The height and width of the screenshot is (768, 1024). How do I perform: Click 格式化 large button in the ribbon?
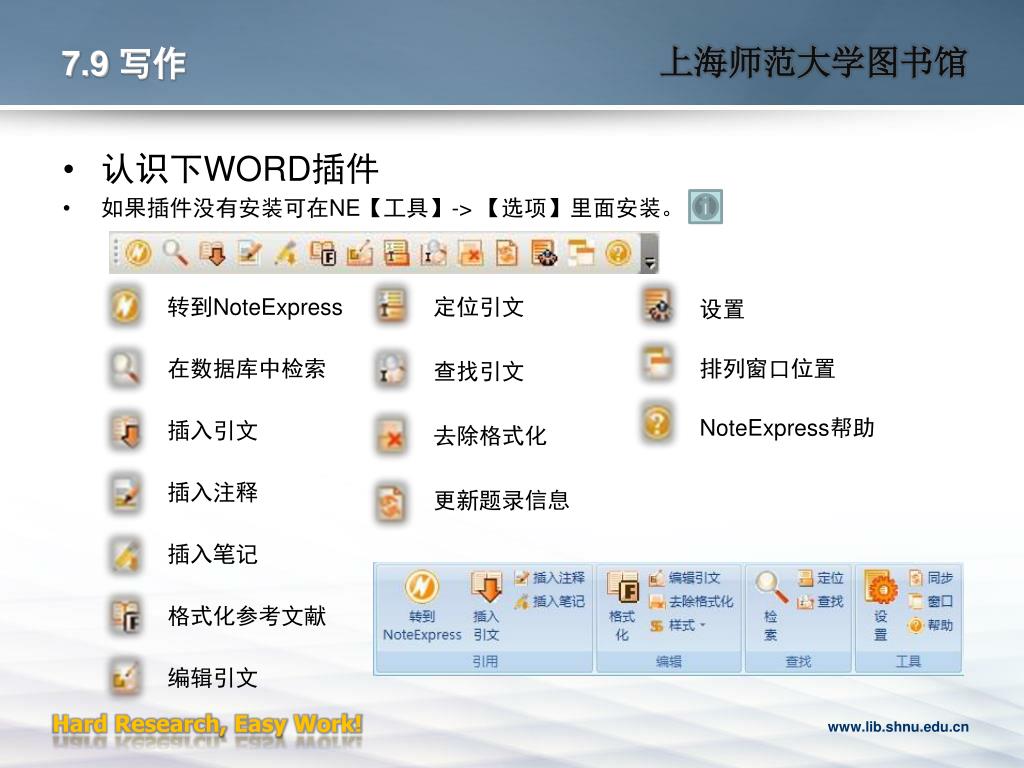click(622, 606)
